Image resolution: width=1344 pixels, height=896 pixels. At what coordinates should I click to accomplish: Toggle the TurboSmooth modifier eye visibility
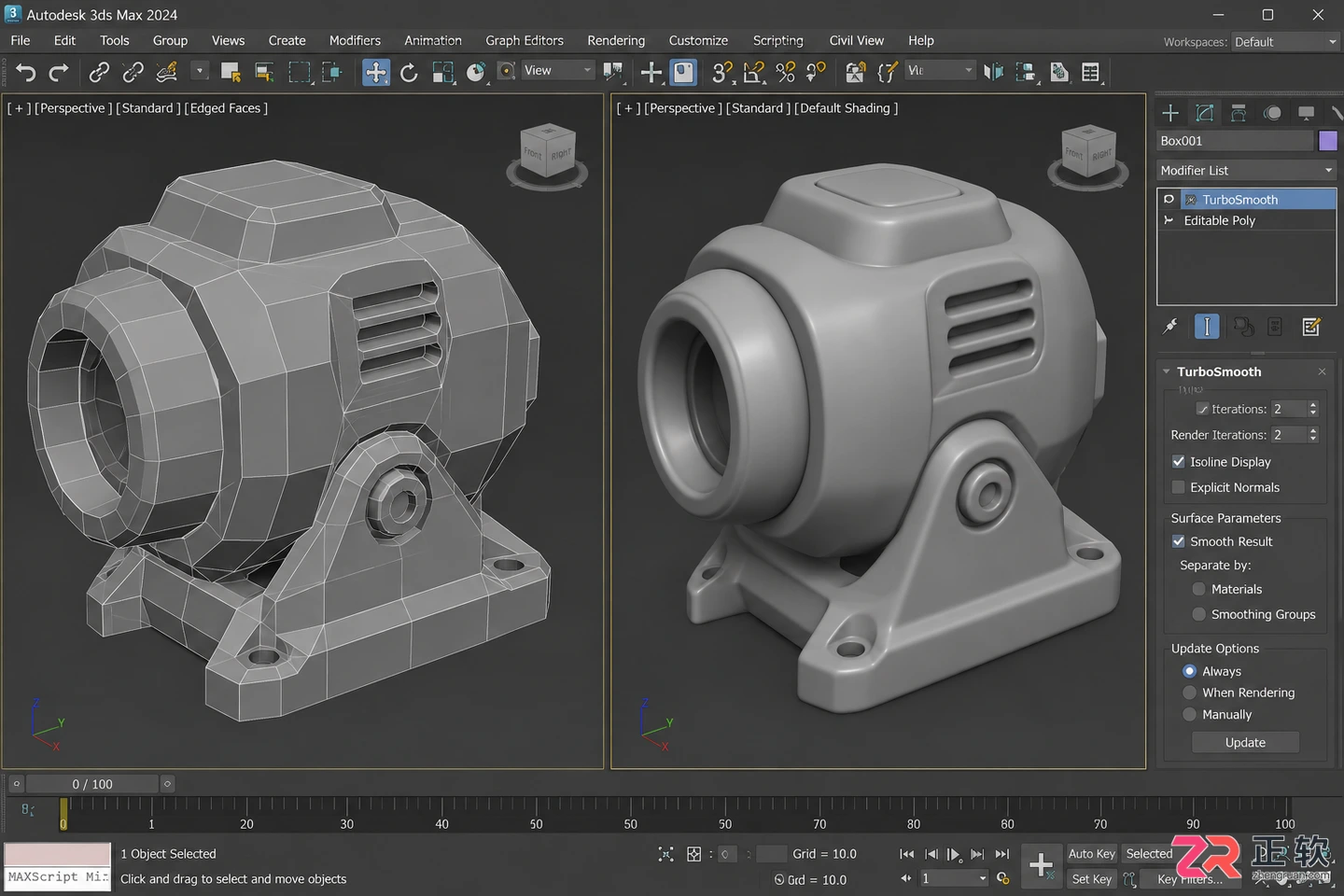click(x=1169, y=199)
